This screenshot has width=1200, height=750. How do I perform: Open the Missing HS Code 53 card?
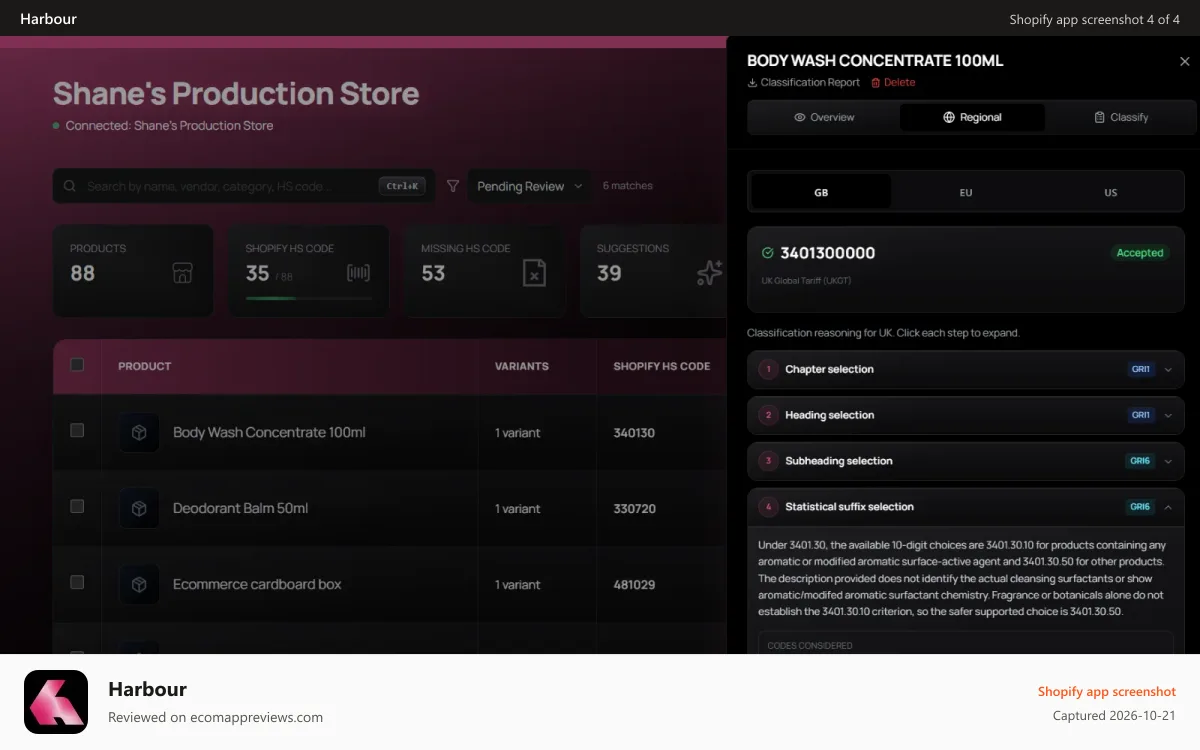point(484,271)
